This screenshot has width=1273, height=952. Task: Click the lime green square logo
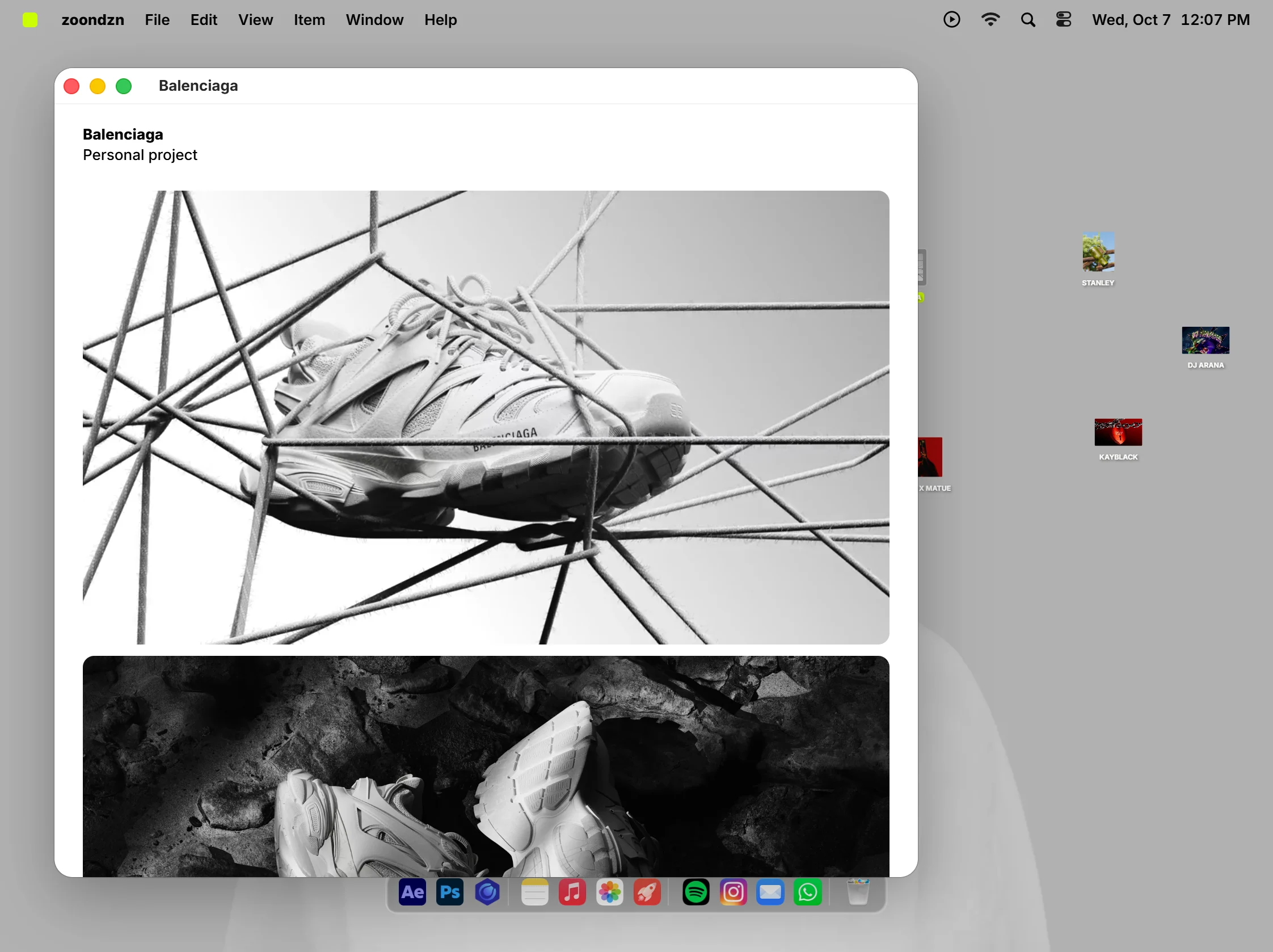[x=30, y=19]
